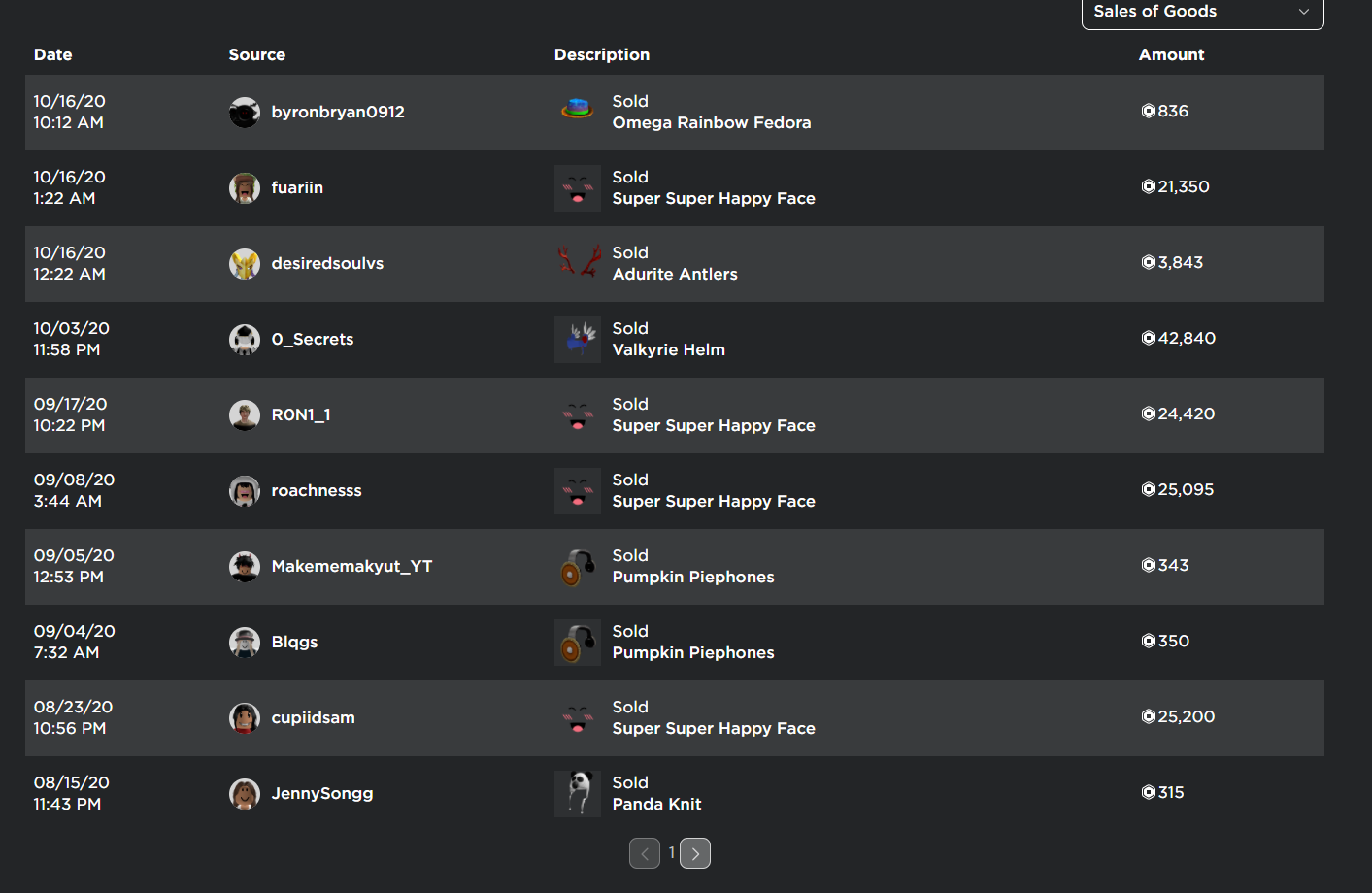Viewport: 1372px width, 893px height.
Task: Open the Sales of Goods dropdown
Action: 1202,13
